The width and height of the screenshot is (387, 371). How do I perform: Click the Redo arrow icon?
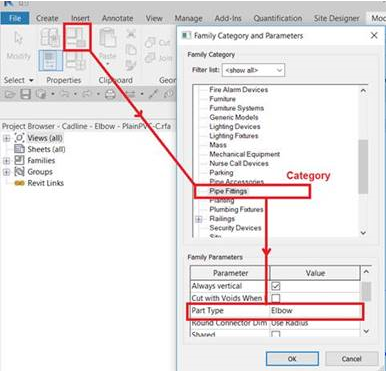coord(87,94)
